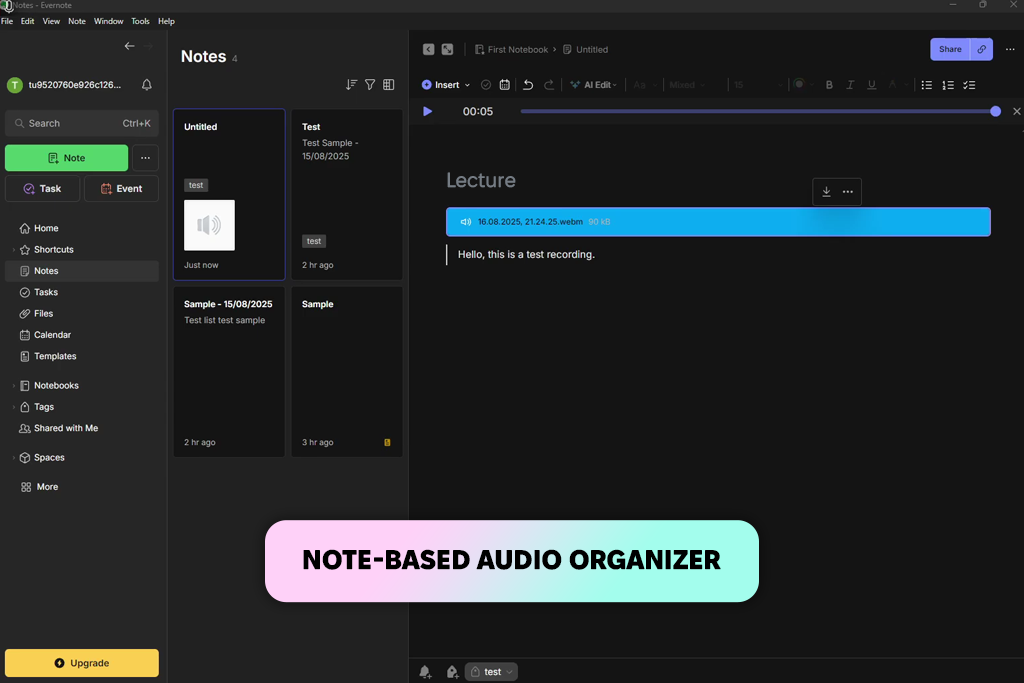The image size is (1024, 683).
Task: Insert calendar event icon in the toolbar
Action: (x=505, y=85)
